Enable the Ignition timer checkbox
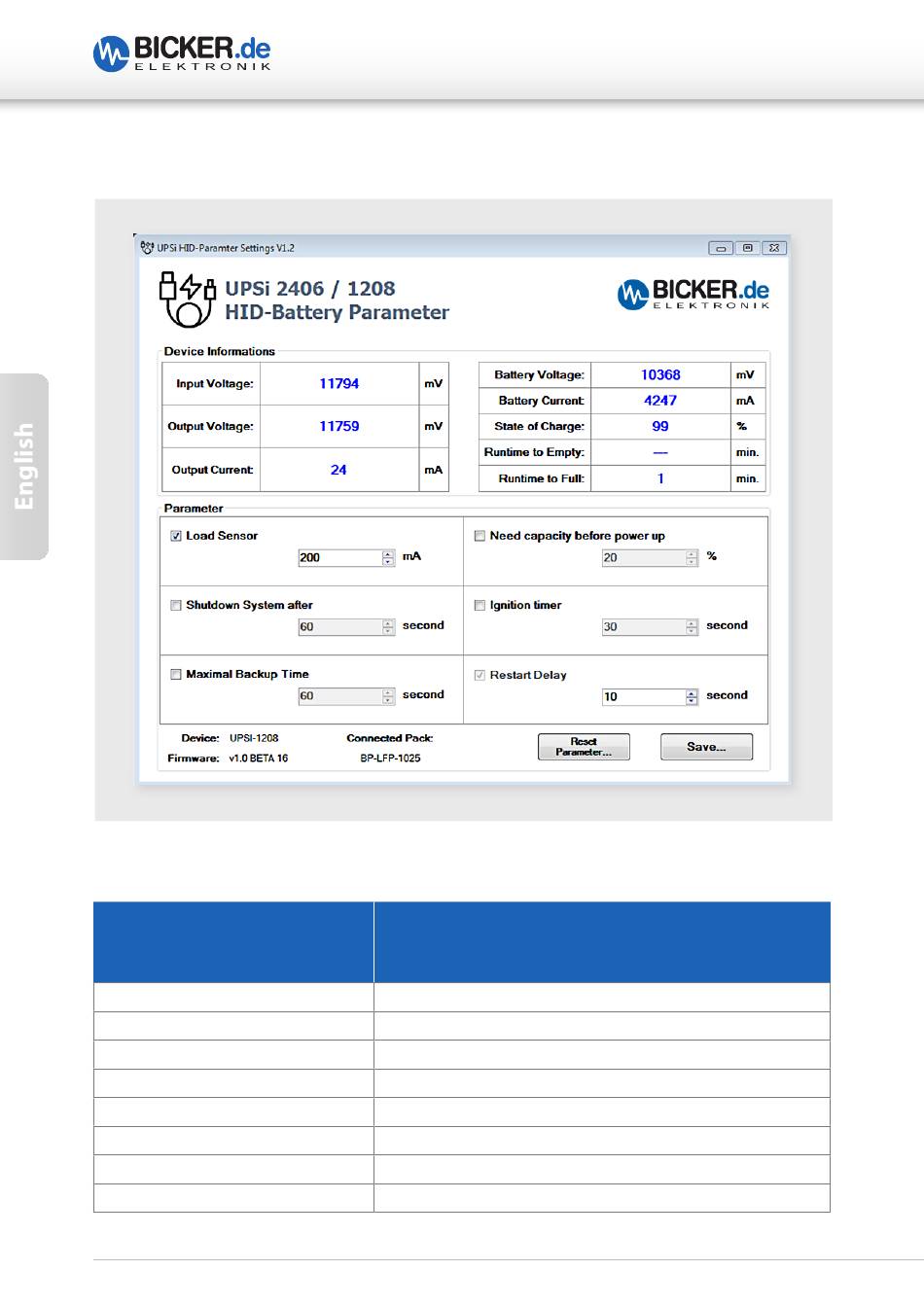924x1306 pixels. pos(480,605)
